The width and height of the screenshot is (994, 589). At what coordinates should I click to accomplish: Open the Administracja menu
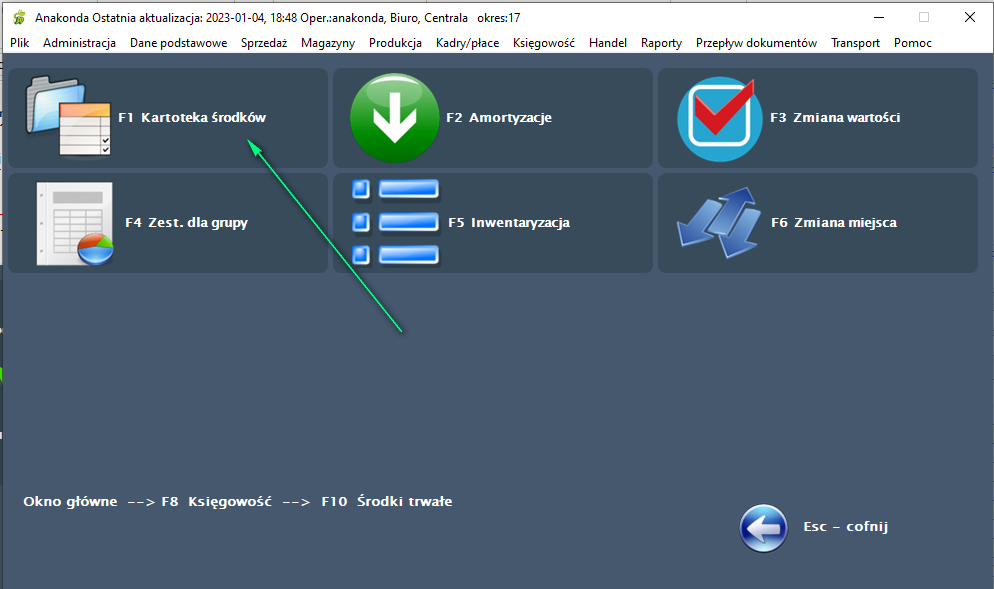pos(79,42)
